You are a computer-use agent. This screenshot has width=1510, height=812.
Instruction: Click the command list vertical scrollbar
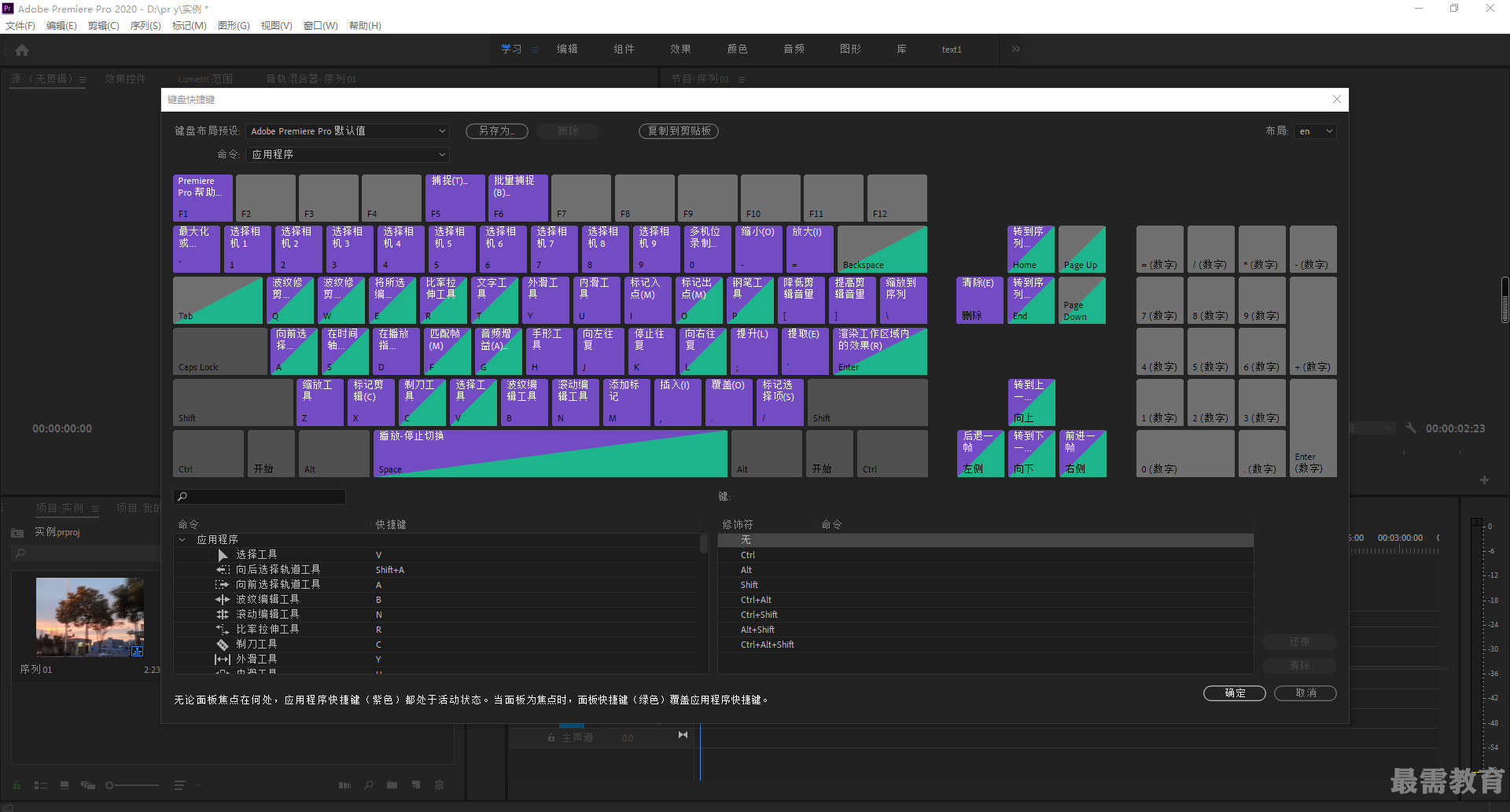[x=704, y=545]
